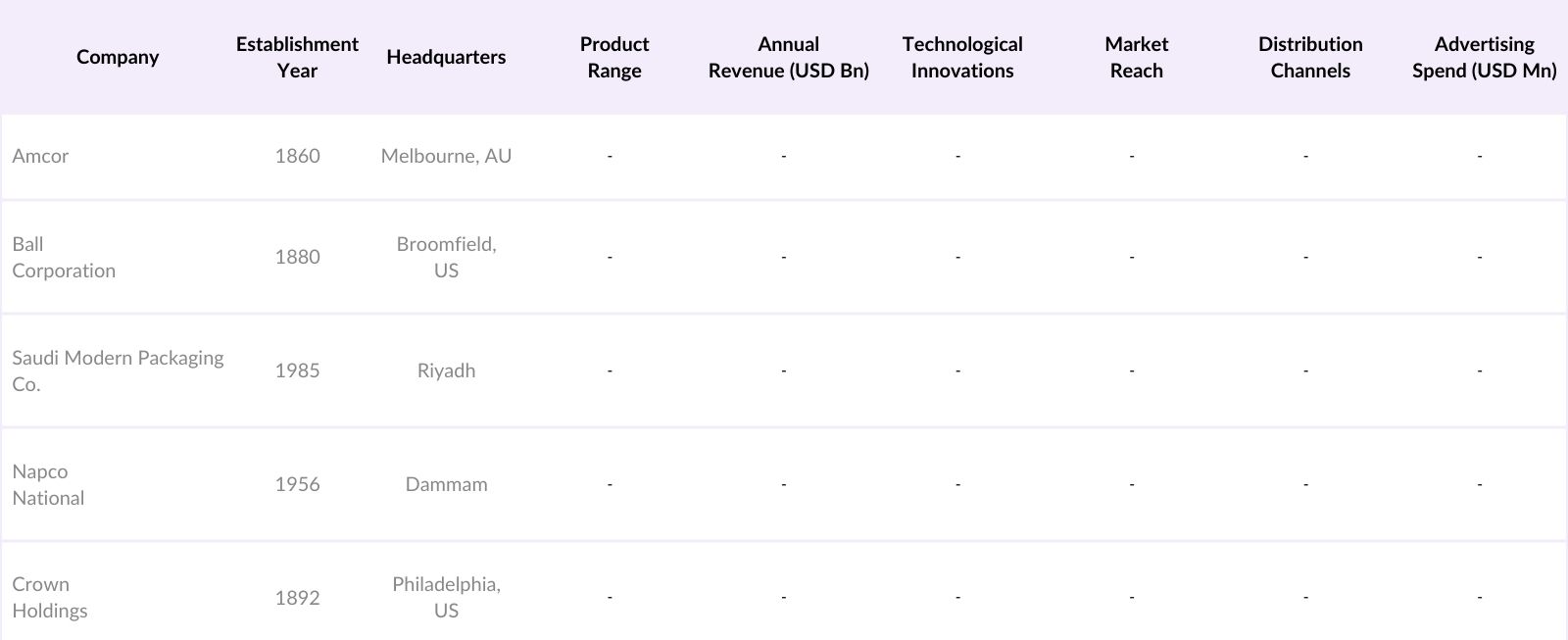Select the Ball Corporation company cell
This screenshot has width=1568, height=640.
(64, 257)
